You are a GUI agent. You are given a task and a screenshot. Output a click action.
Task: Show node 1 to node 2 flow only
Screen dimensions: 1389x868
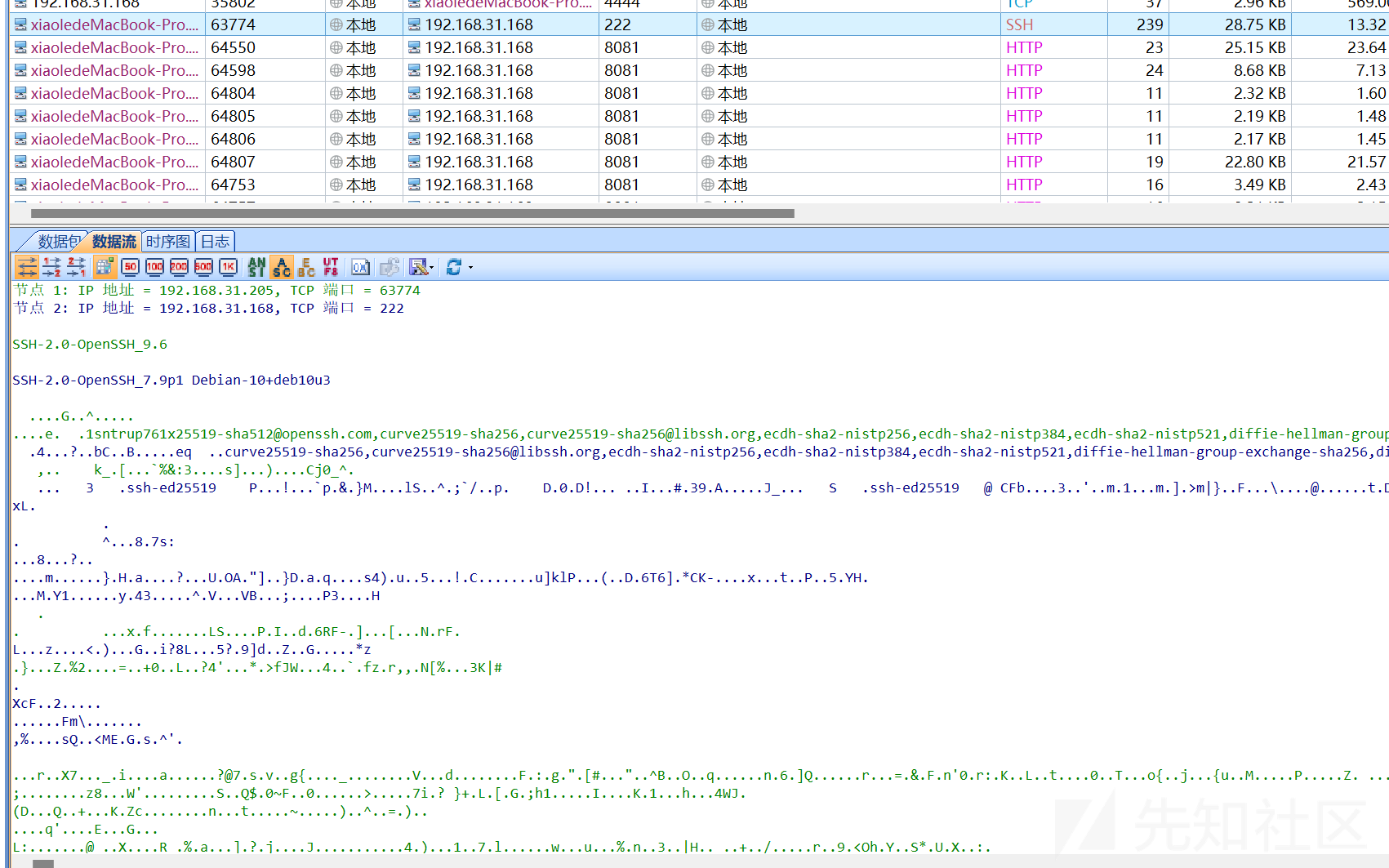coord(51,266)
